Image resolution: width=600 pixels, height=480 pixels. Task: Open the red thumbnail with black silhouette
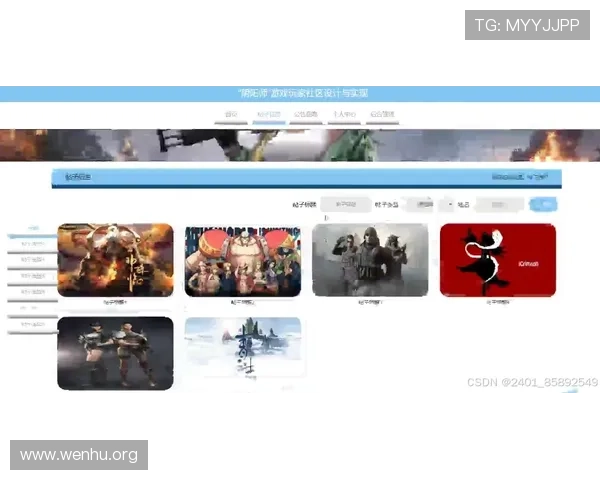(497, 260)
